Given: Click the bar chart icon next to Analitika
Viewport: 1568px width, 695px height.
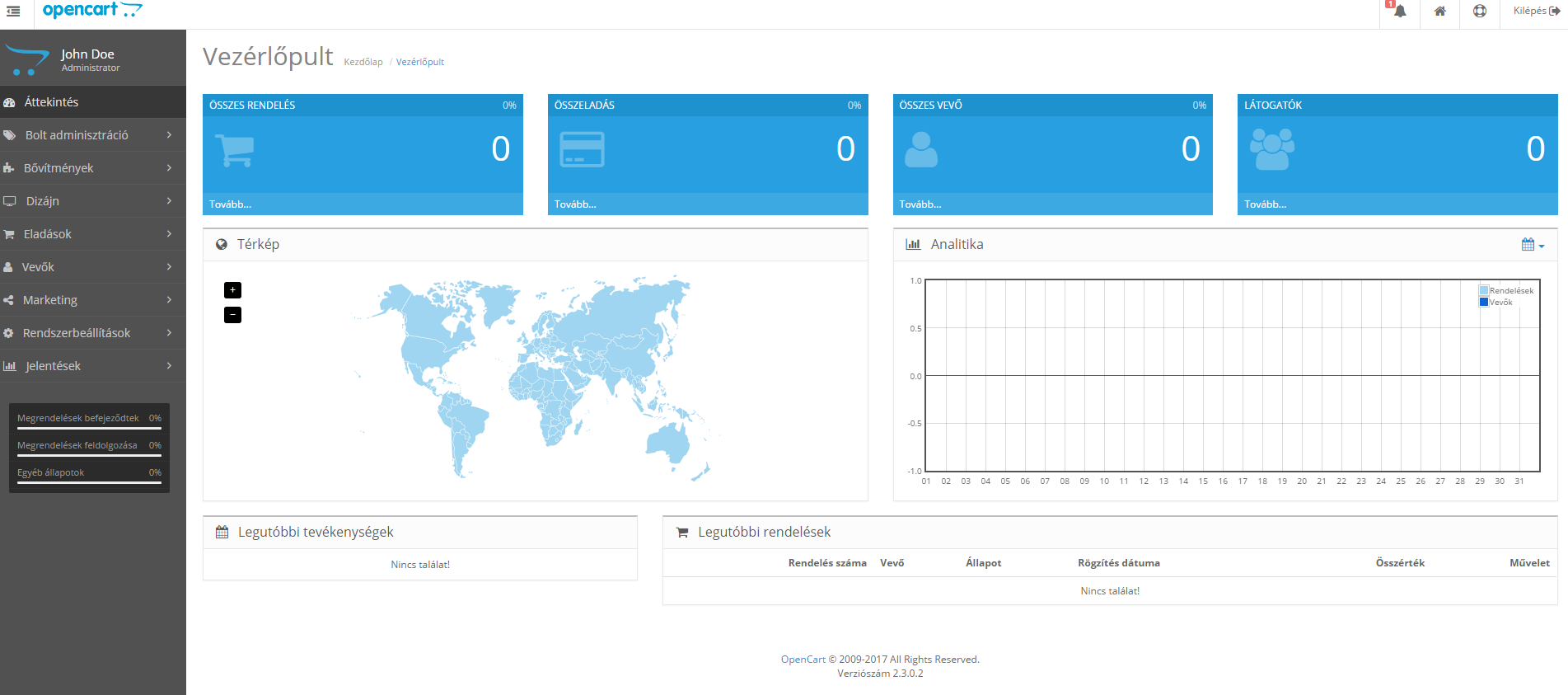Looking at the screenshot, I should 913,244.
